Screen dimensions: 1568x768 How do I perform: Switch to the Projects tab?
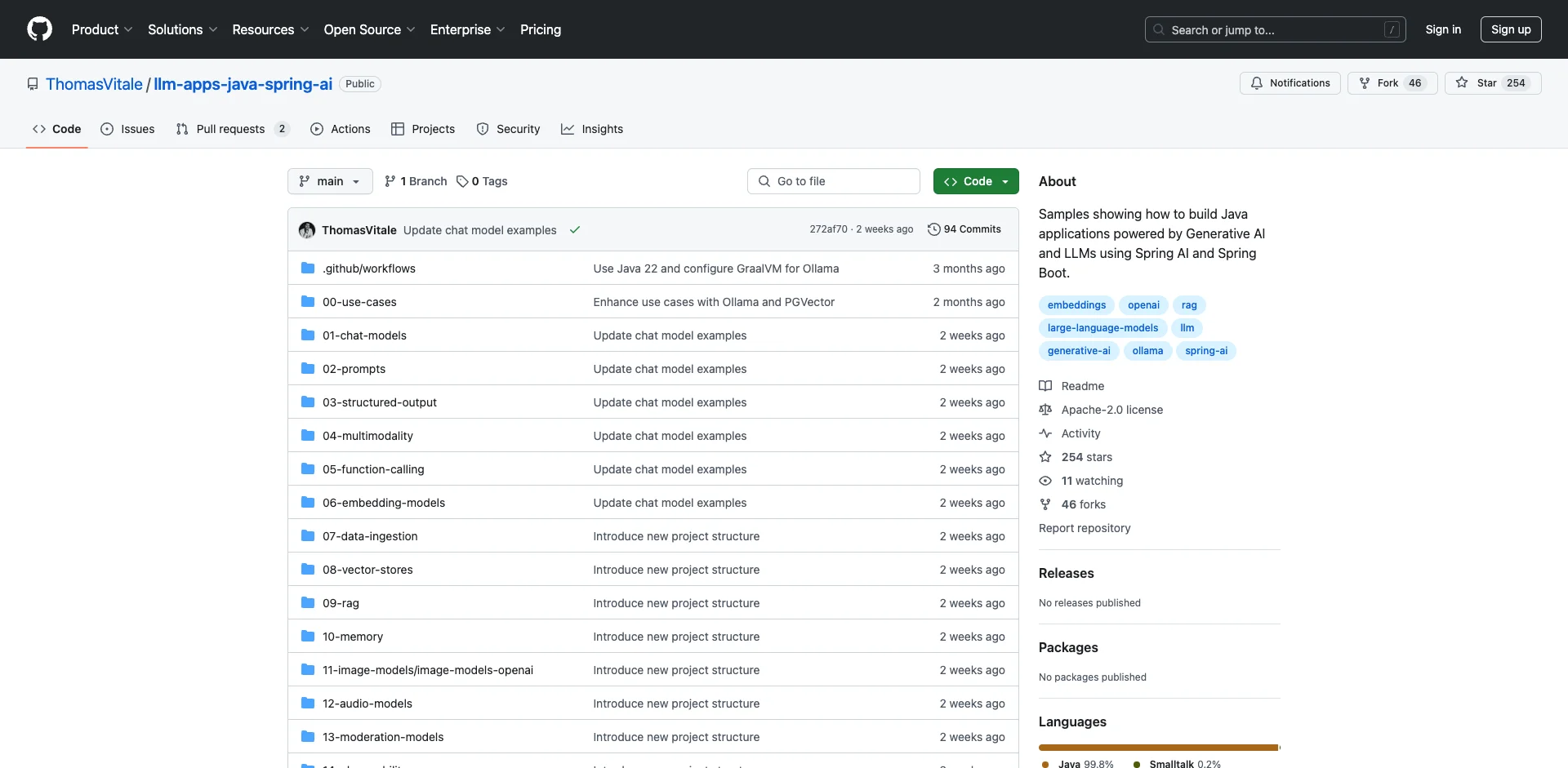423,129
